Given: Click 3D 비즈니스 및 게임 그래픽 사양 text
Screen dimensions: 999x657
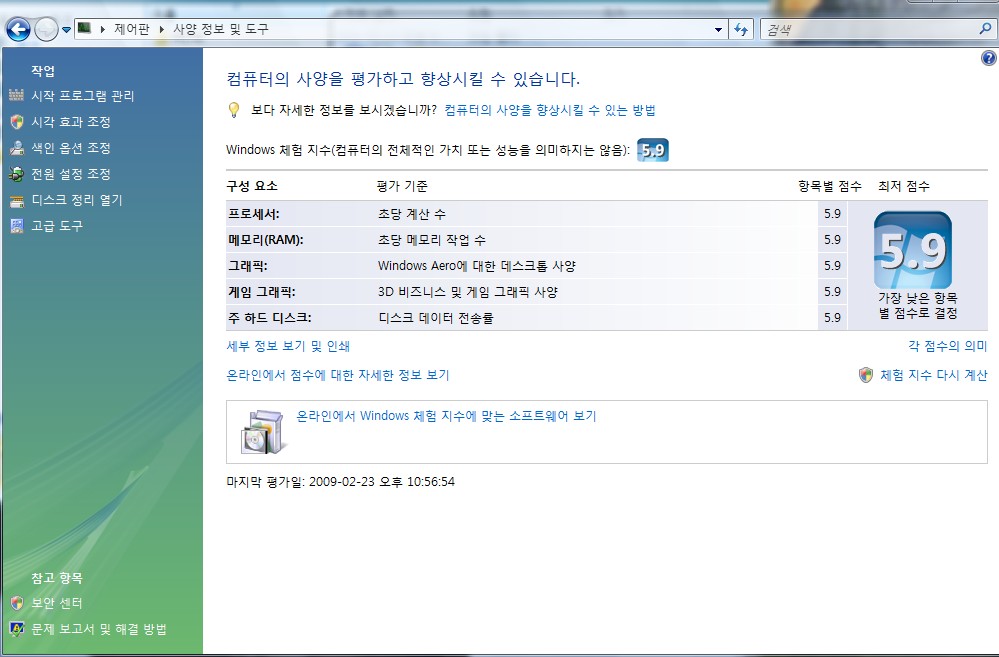Looking at the screenshot, I should 468,292.
